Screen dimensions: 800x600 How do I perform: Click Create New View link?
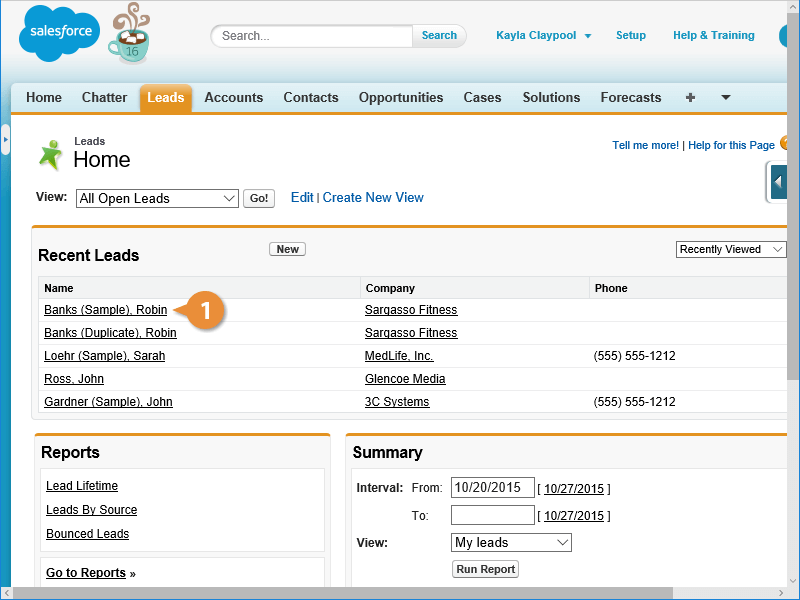point(373,197)
